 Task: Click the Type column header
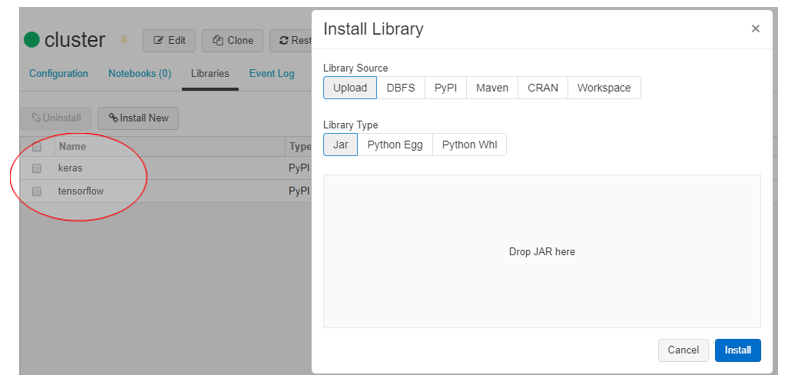click(300, 147)
